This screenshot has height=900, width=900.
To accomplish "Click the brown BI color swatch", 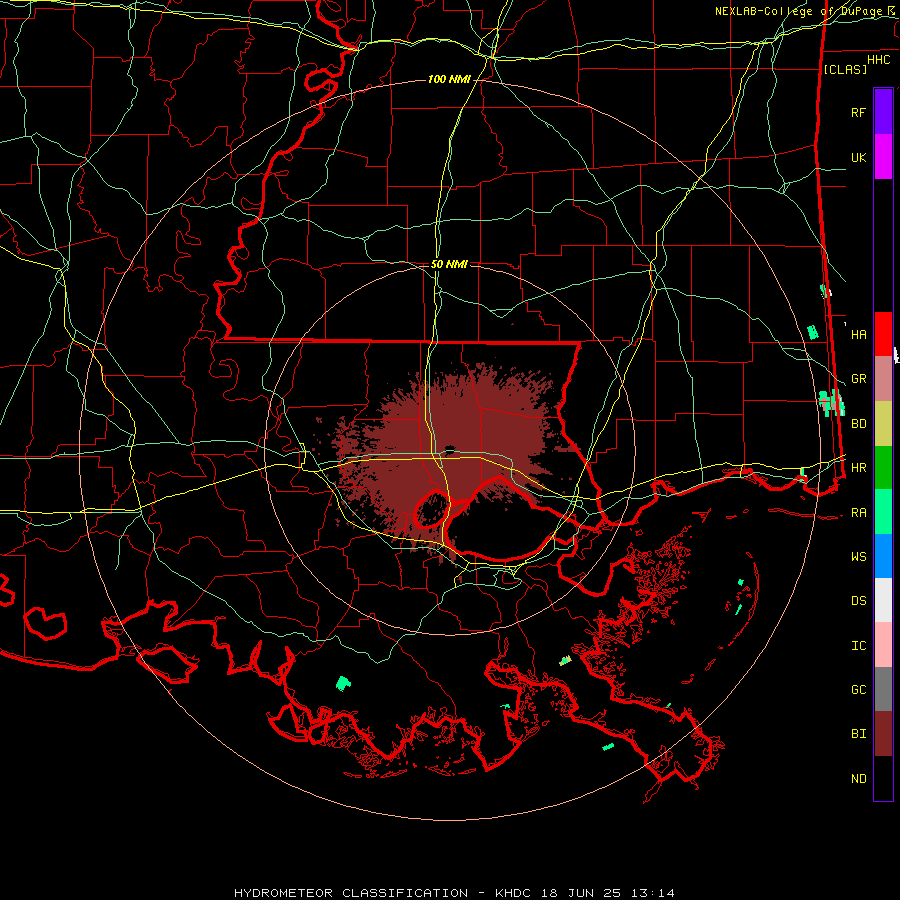I will (883, 734).
